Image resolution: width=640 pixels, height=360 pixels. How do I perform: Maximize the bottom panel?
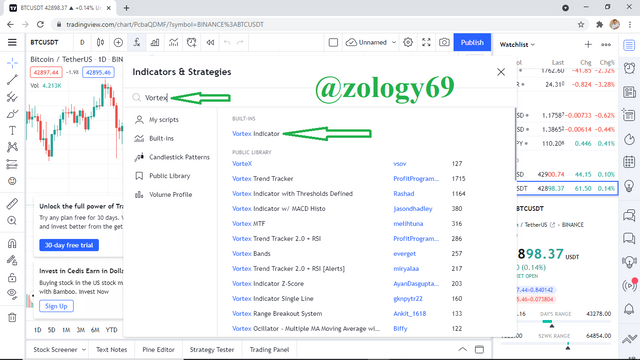(480, 349)
